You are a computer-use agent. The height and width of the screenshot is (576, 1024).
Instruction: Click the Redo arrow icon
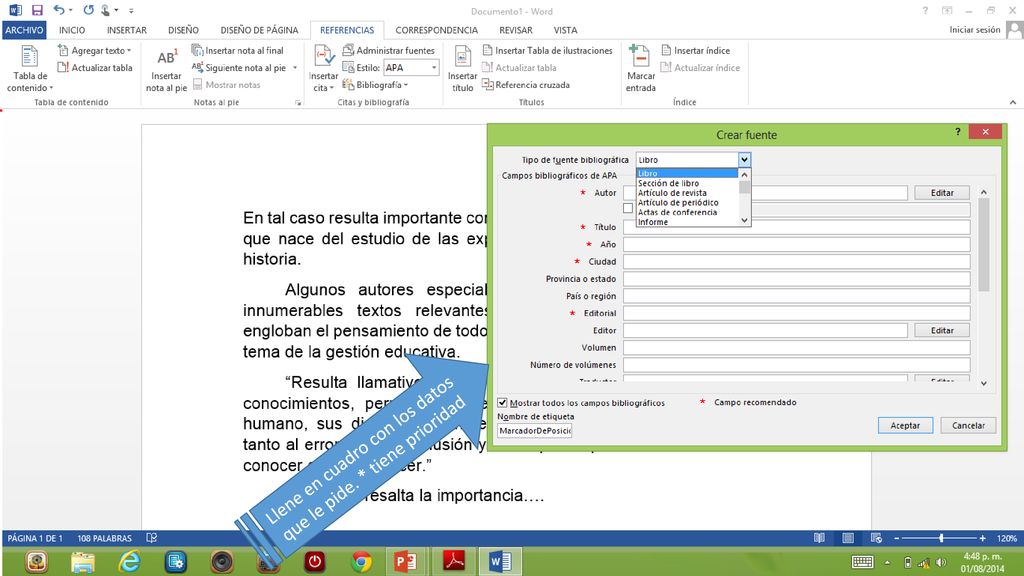(88, 10)
